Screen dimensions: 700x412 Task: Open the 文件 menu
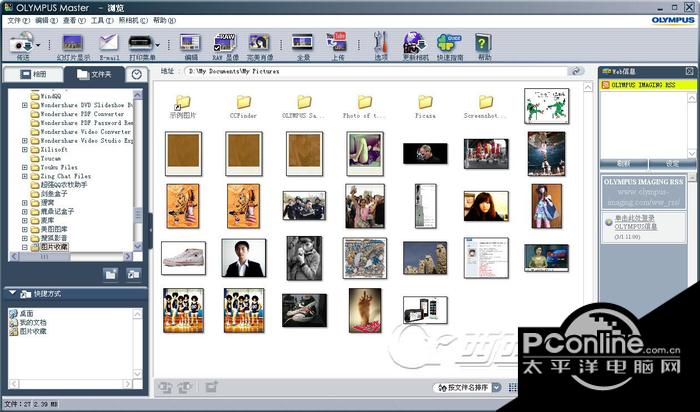pyautogui.click(x=19, y=21)
